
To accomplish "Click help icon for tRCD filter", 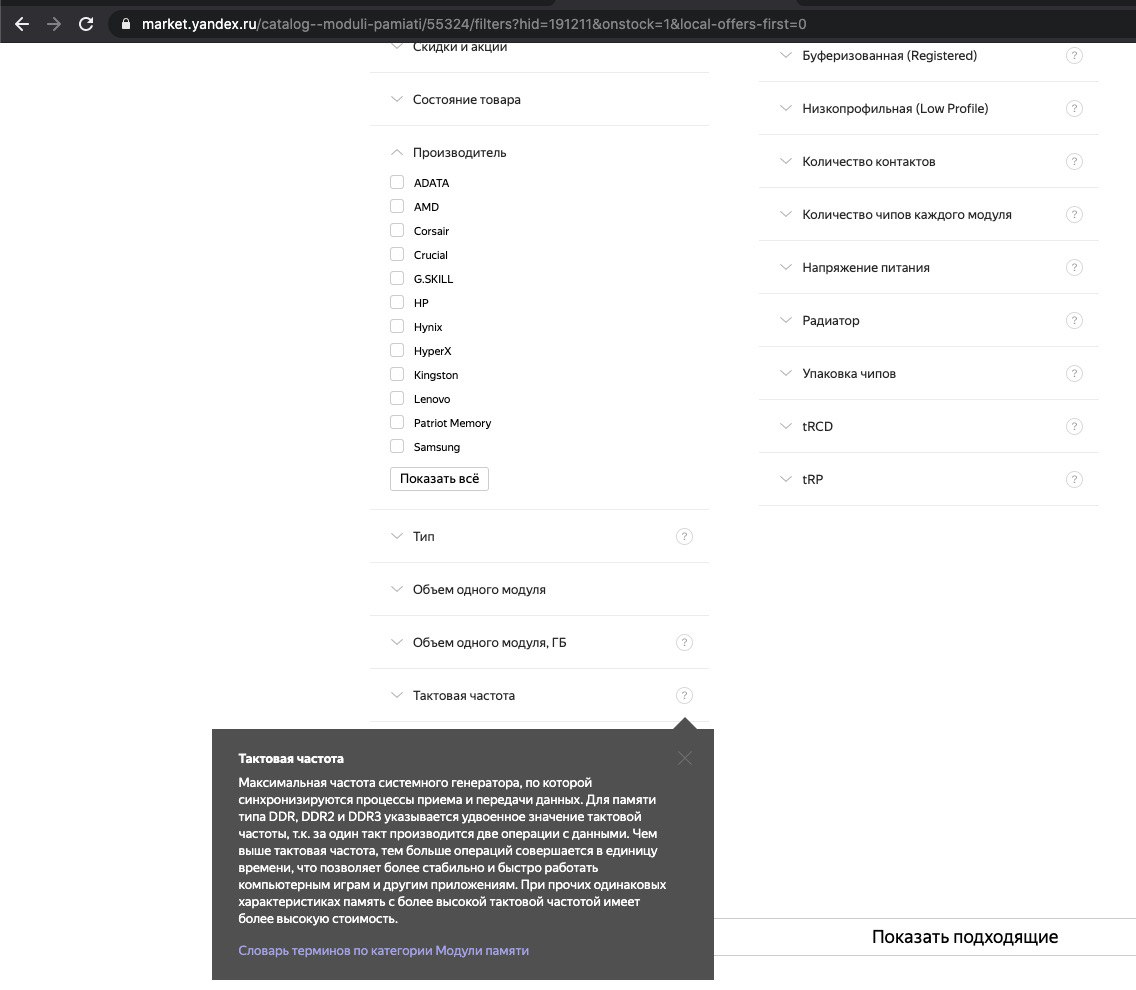I will tap(1074, 427).
